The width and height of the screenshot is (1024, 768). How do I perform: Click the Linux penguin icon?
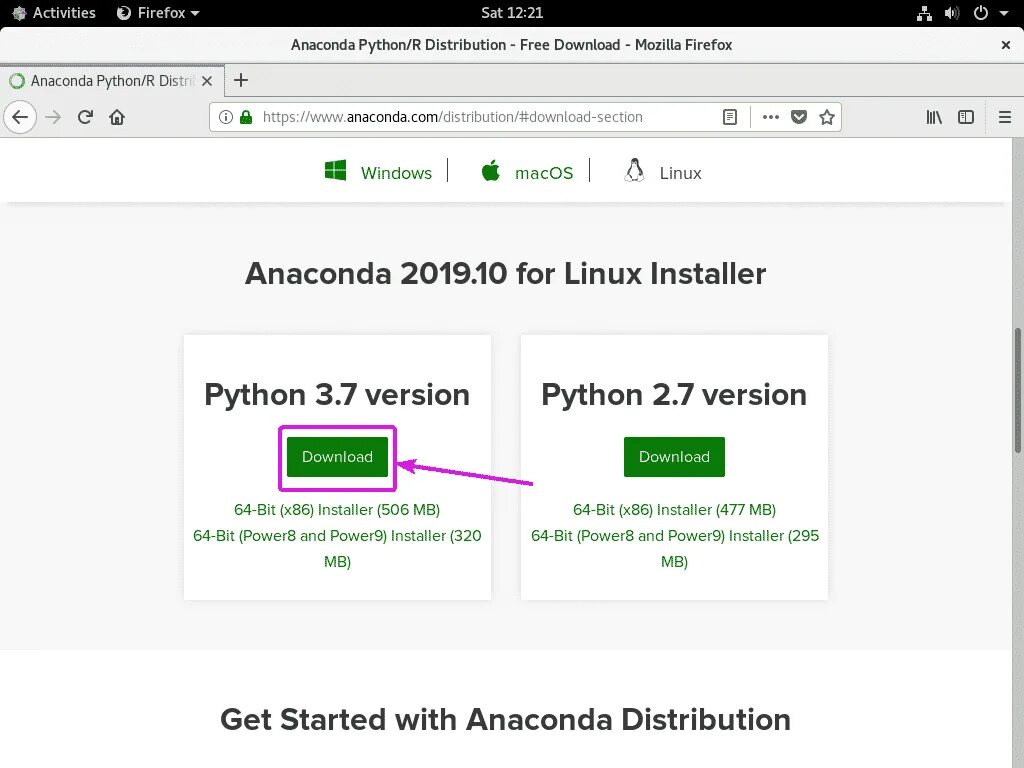[634, 170]
